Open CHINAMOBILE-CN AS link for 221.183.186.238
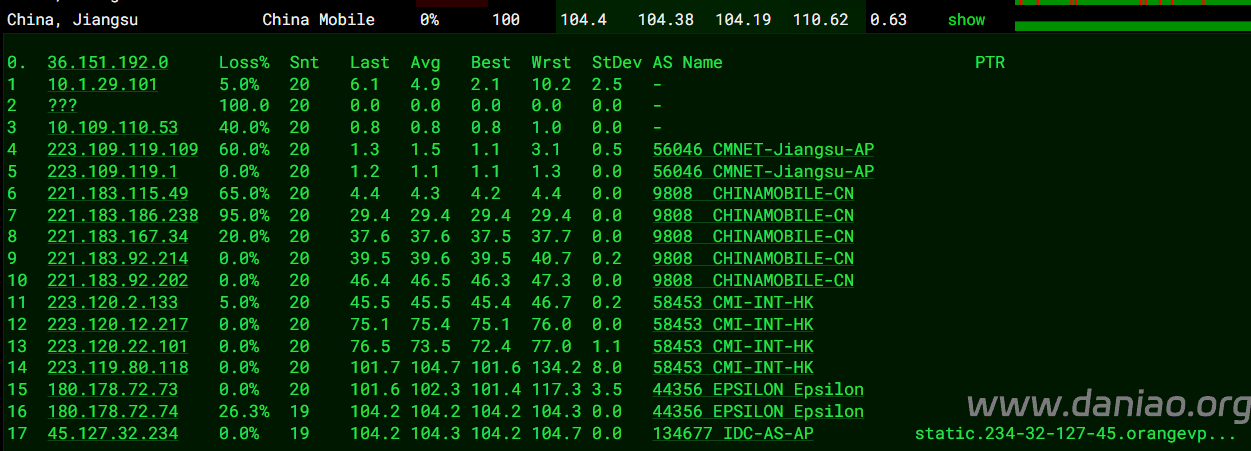Viewport: 1251px width, 451px height. coord(753,215)
